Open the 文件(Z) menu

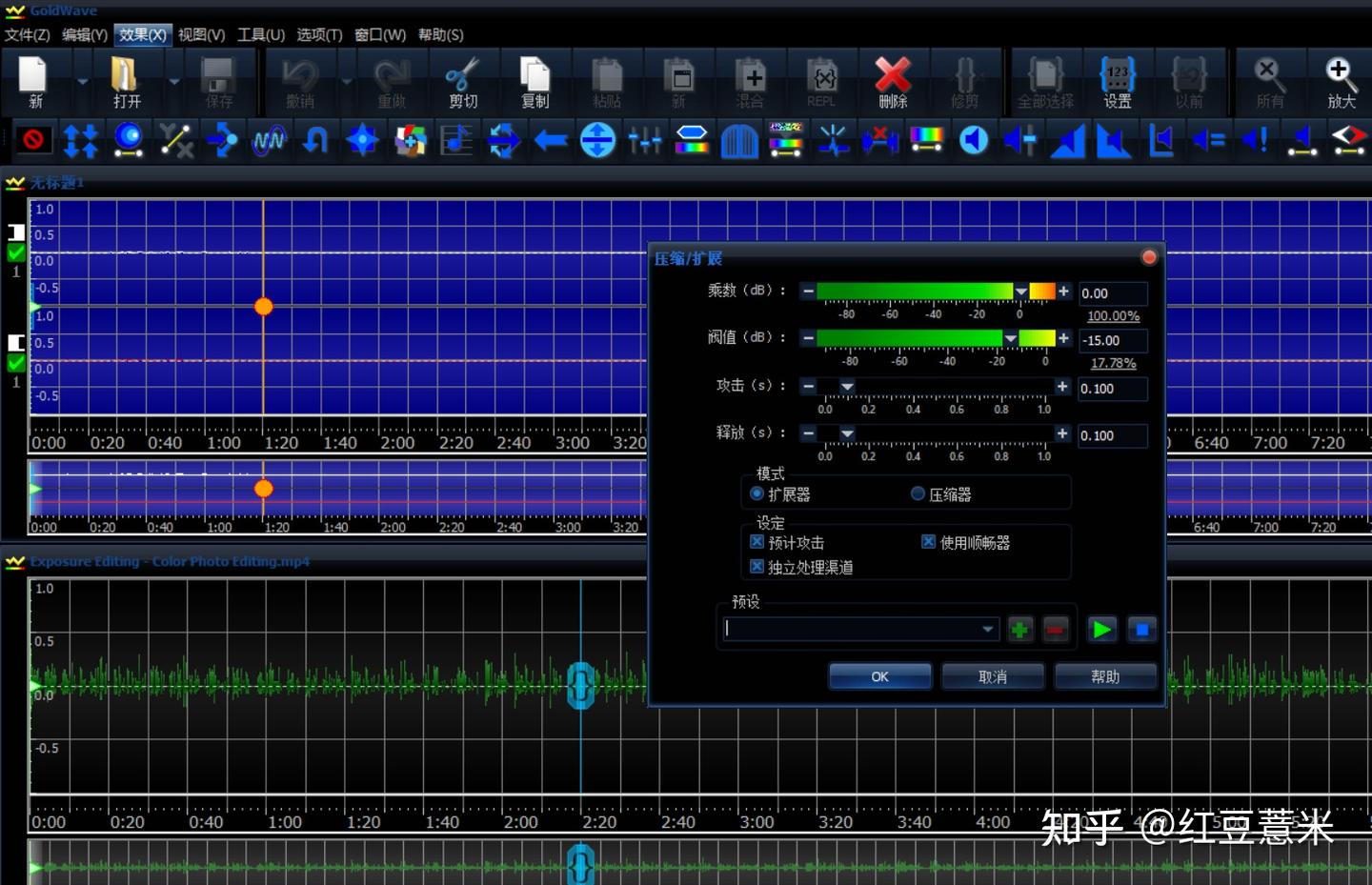27,35
